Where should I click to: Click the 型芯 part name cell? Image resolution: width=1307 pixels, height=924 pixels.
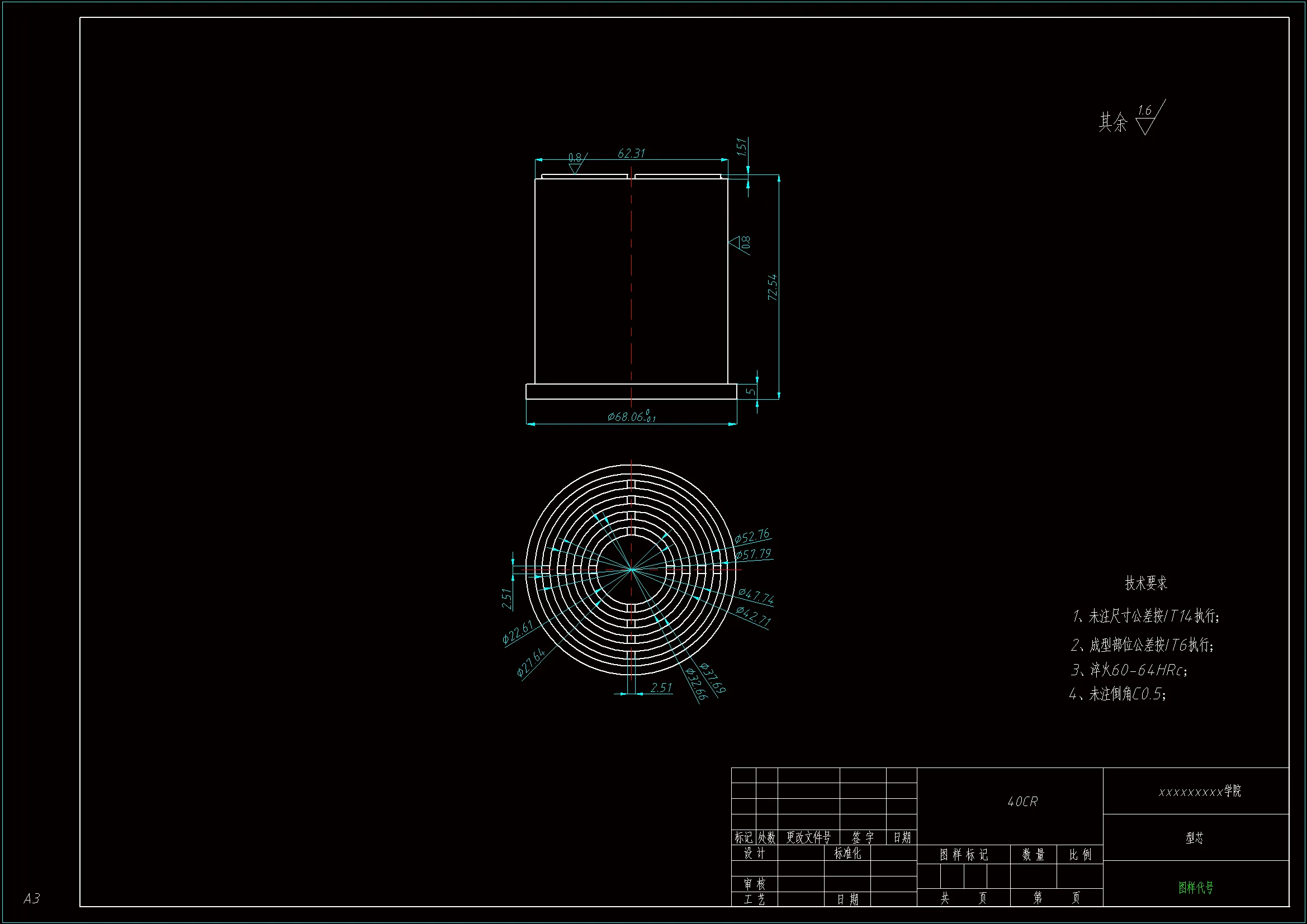1195,837
